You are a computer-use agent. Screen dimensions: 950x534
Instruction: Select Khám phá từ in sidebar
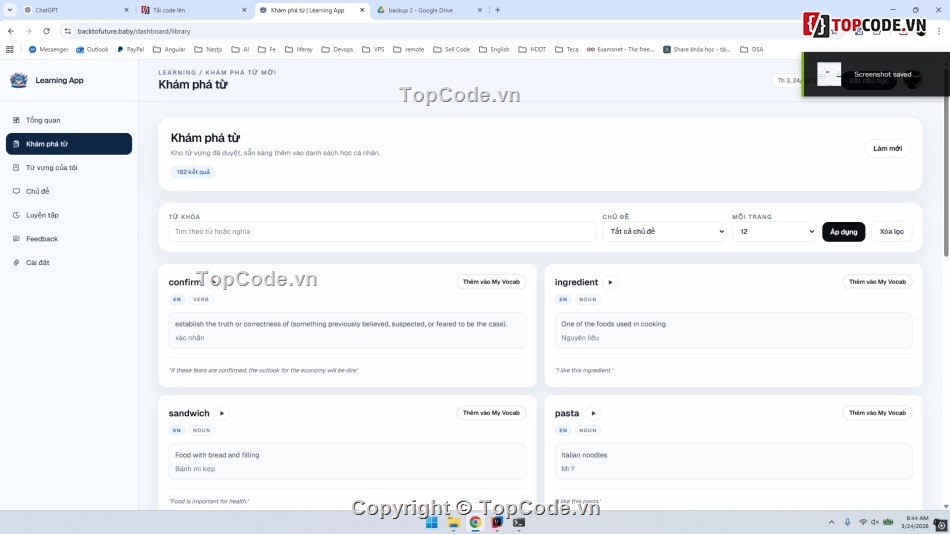[68, 144]
